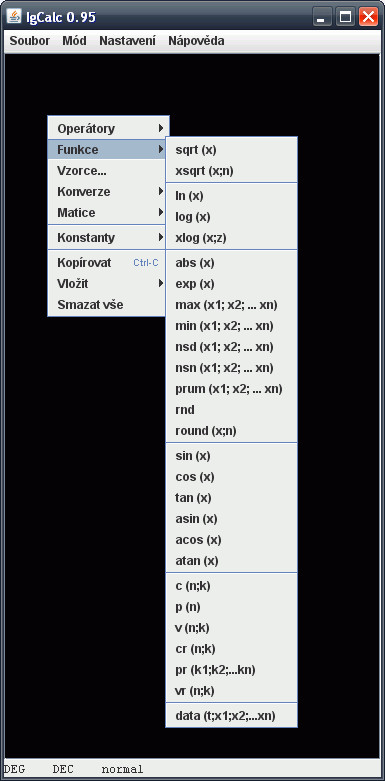Insert the acos (x) function
Image resolution: width=385 pixels, height=781 pixels.
click(232, 539)
